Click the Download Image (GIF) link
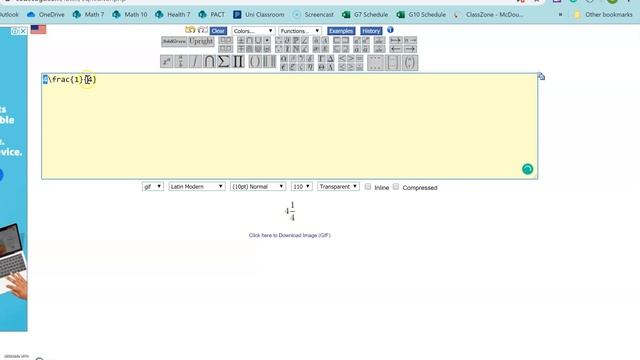This screenshot has height=360, width=640. coord(289,236)
